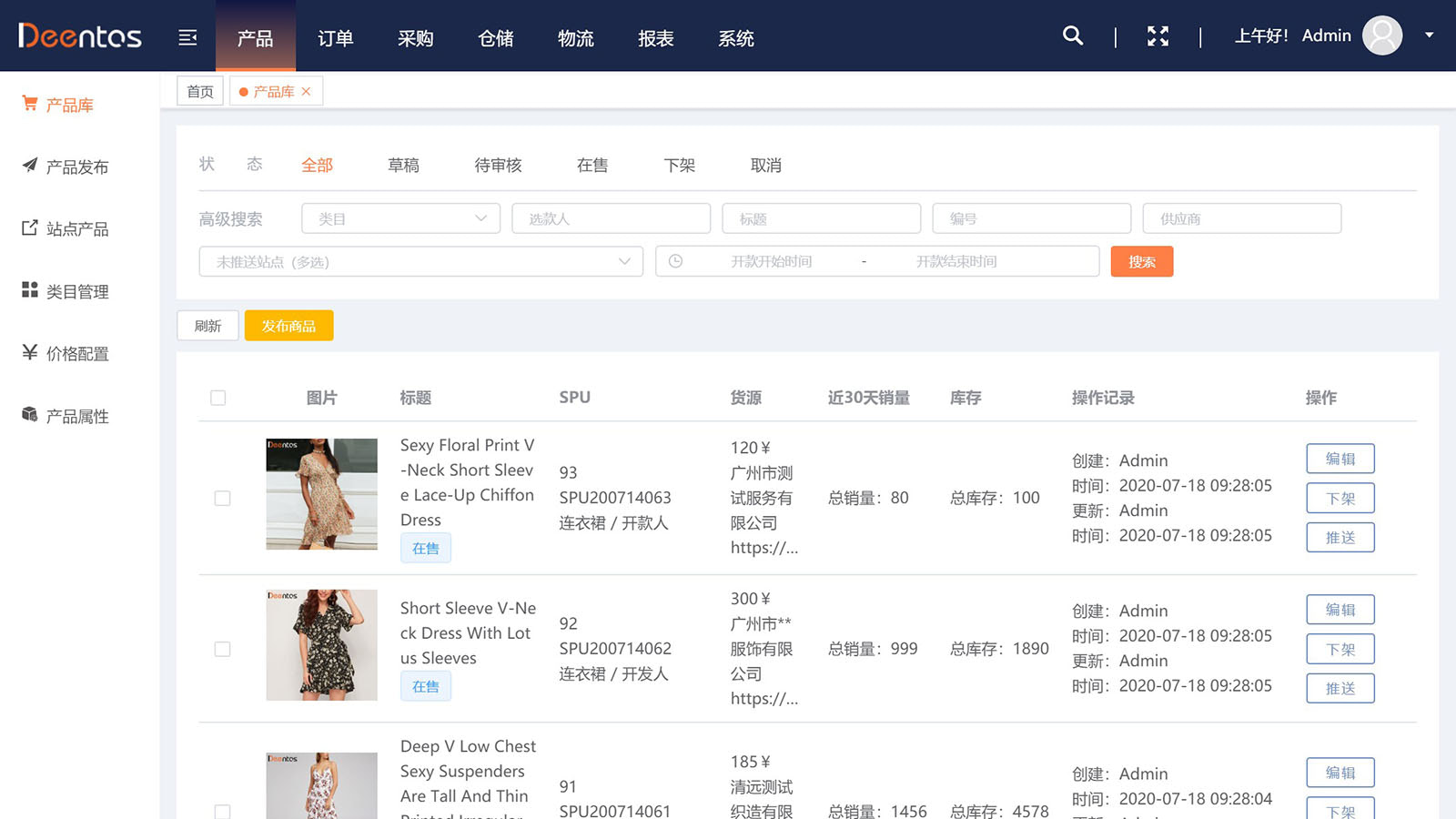The width and height of the screenshot is (1456, 819).
Task: Open 产品属性 in the sidebar
Action: tap(66, 416)
